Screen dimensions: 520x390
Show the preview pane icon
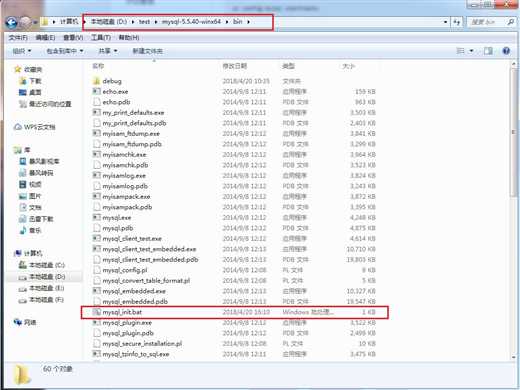coord(488,51)
